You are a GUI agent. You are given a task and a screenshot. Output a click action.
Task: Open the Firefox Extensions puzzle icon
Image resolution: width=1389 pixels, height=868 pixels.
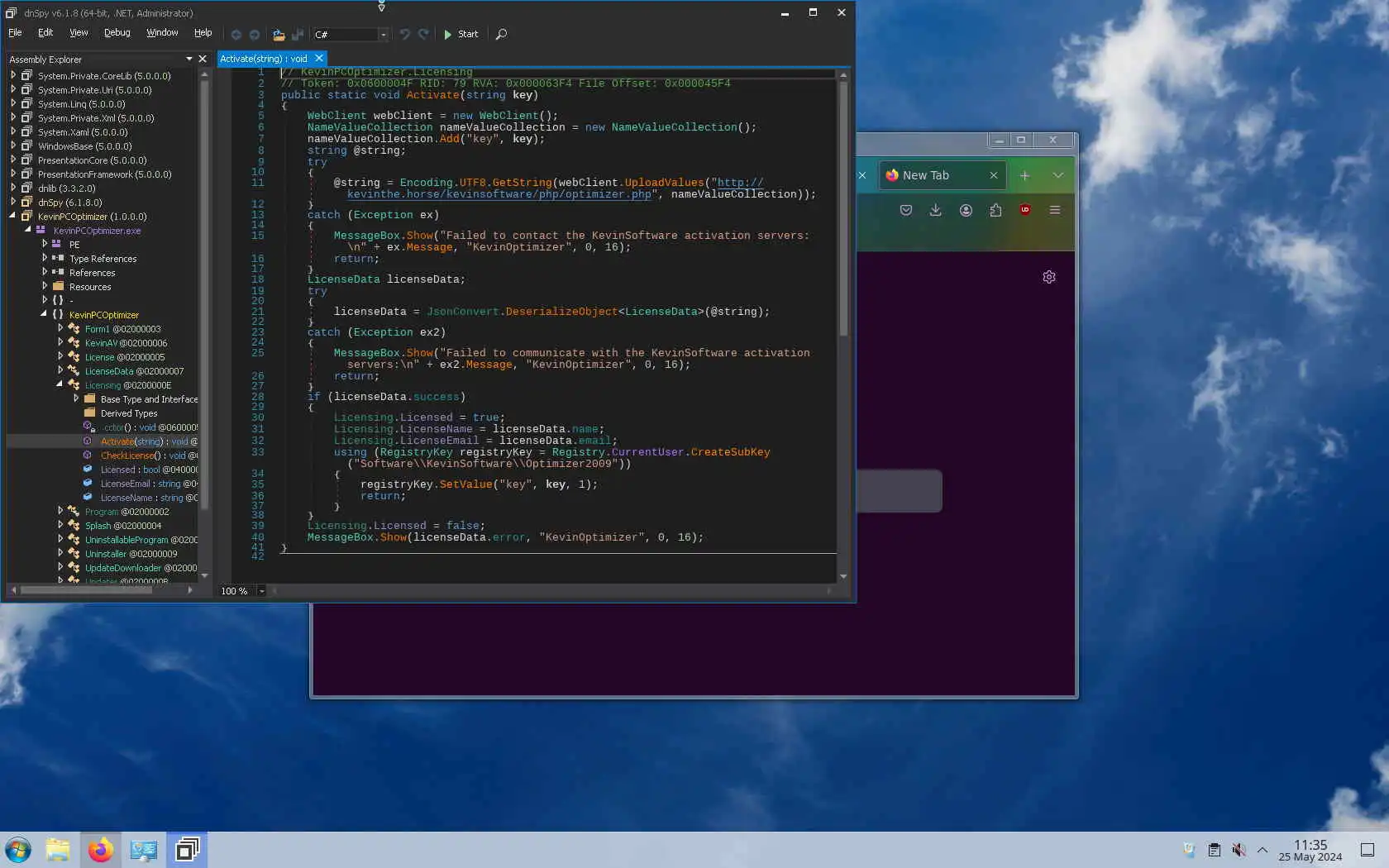pos(995,210)
